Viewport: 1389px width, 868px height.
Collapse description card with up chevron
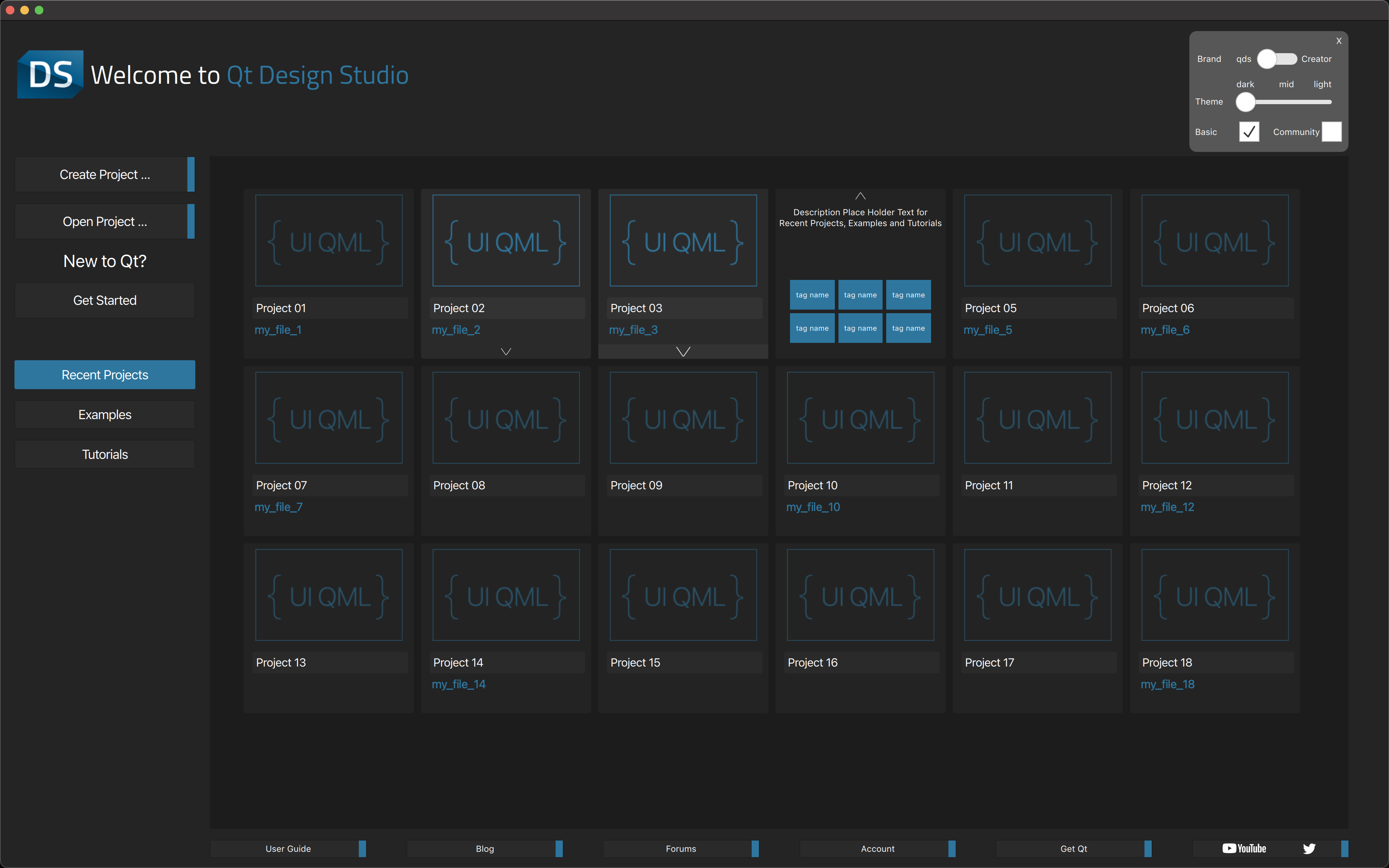tap(860, 196)
